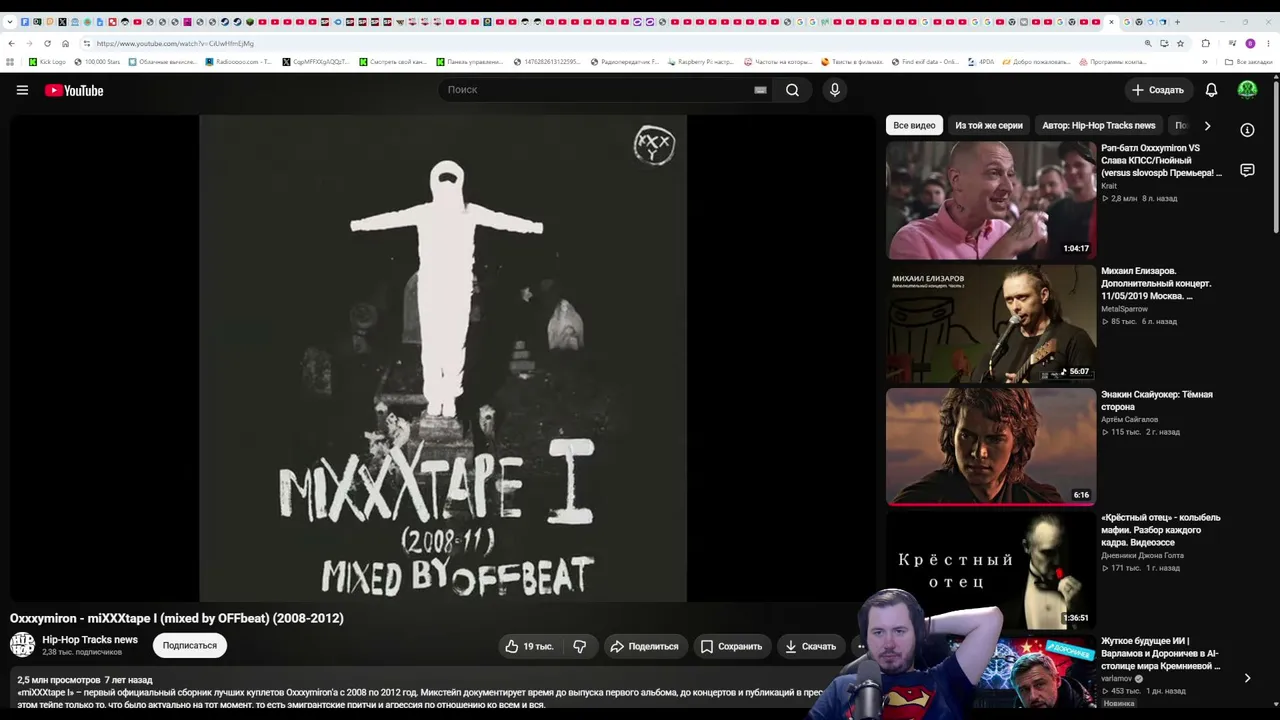Open the browser home page
The image size is (1280, 720).
pyautogui.click(x=65, y=43)
